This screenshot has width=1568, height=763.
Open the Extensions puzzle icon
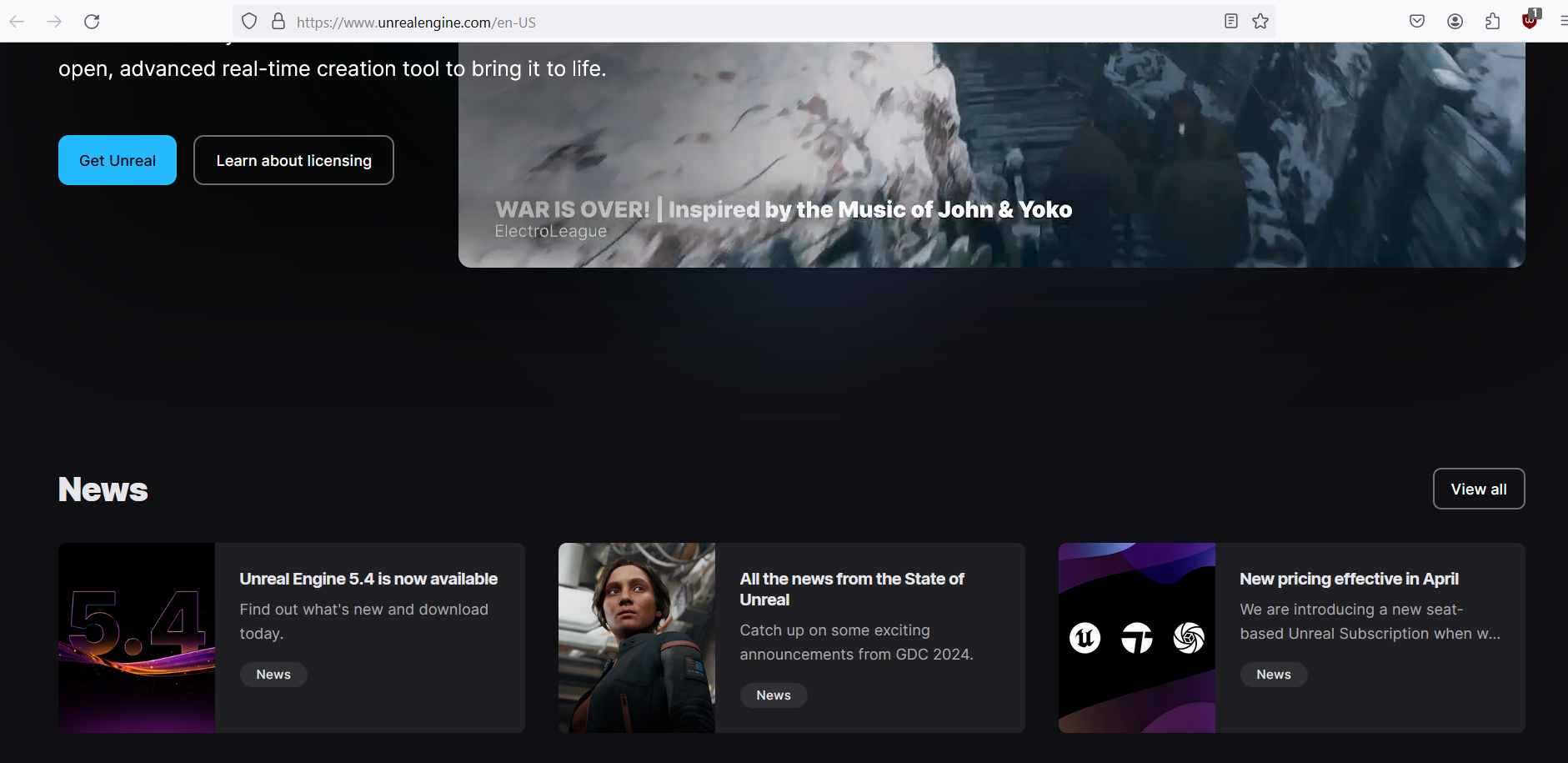pos(1492,22)
